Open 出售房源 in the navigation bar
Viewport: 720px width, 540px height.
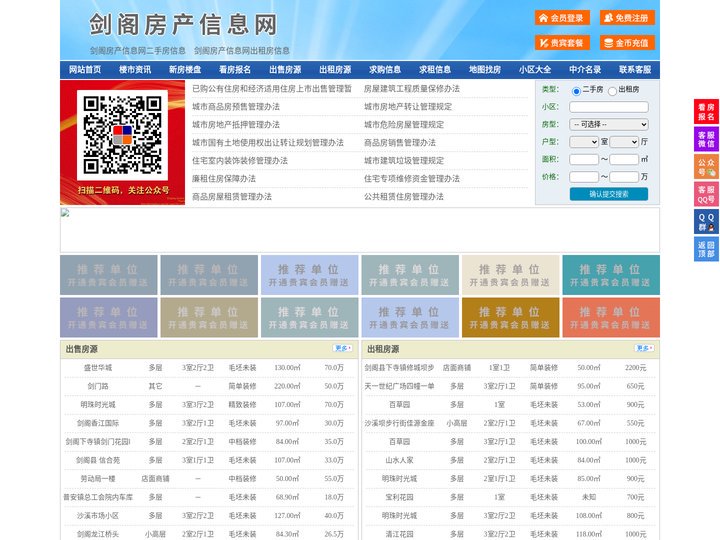pyautogui.click(x=285, y=70)
